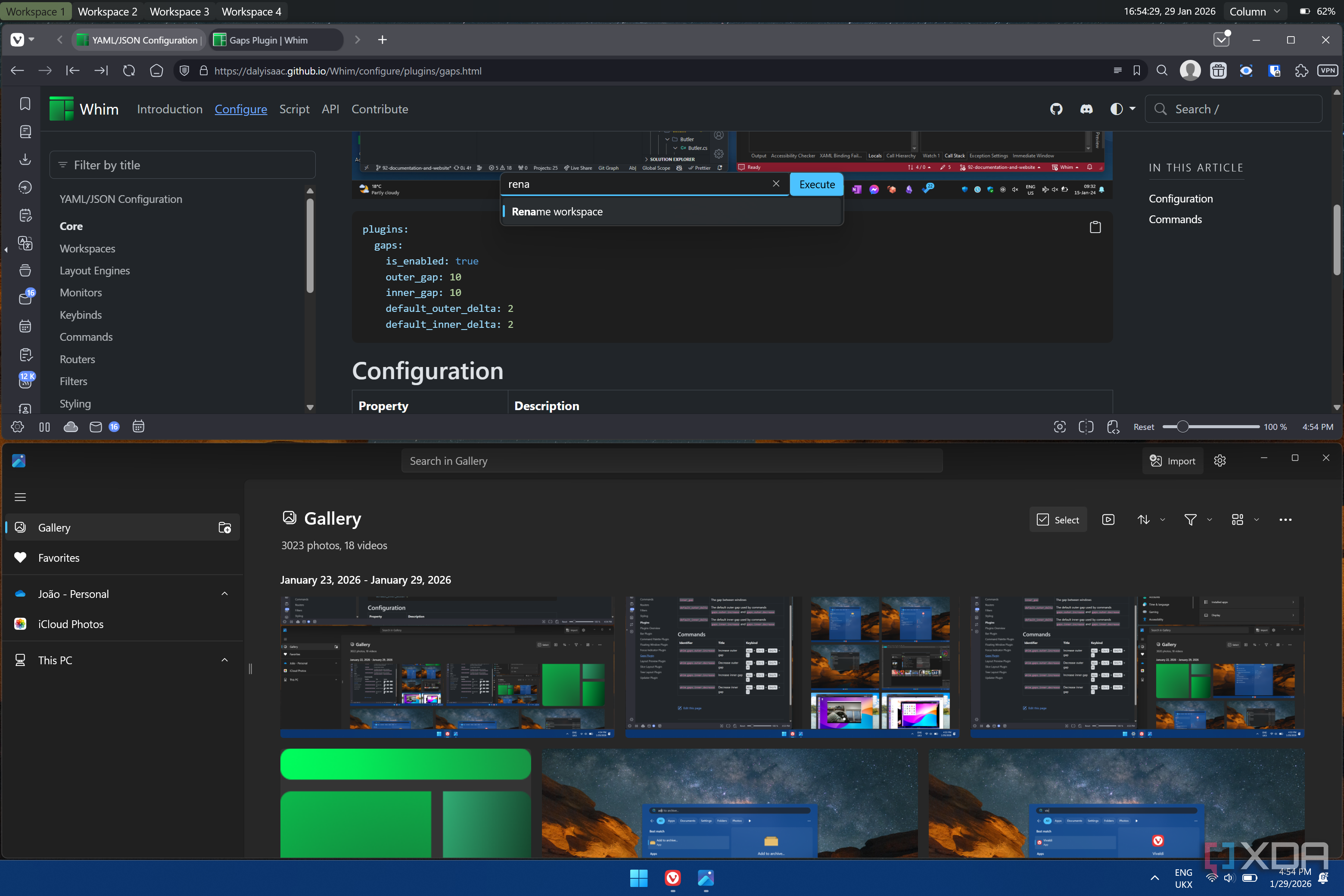Open Photos app settings gear
1344x896 pixels.
(1220, 460)
